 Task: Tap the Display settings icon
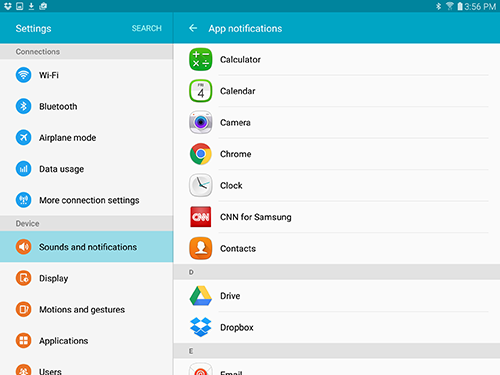click(23, 278)
